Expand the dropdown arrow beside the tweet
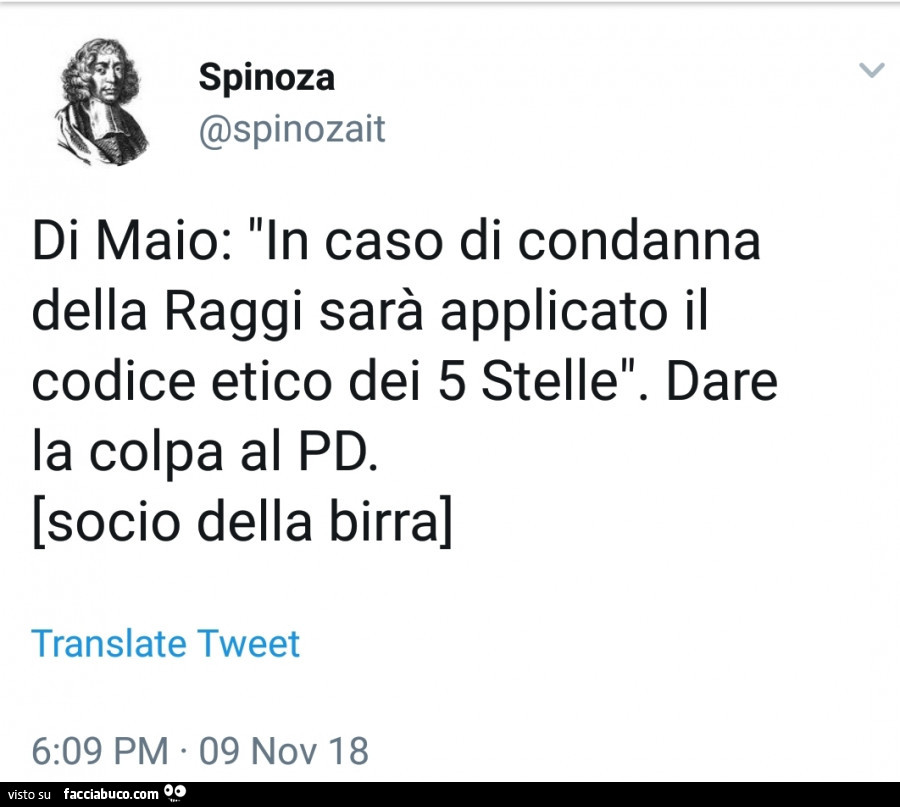This screenshot has height=807, width=900. pyautogui.click(x=872, y=70)
